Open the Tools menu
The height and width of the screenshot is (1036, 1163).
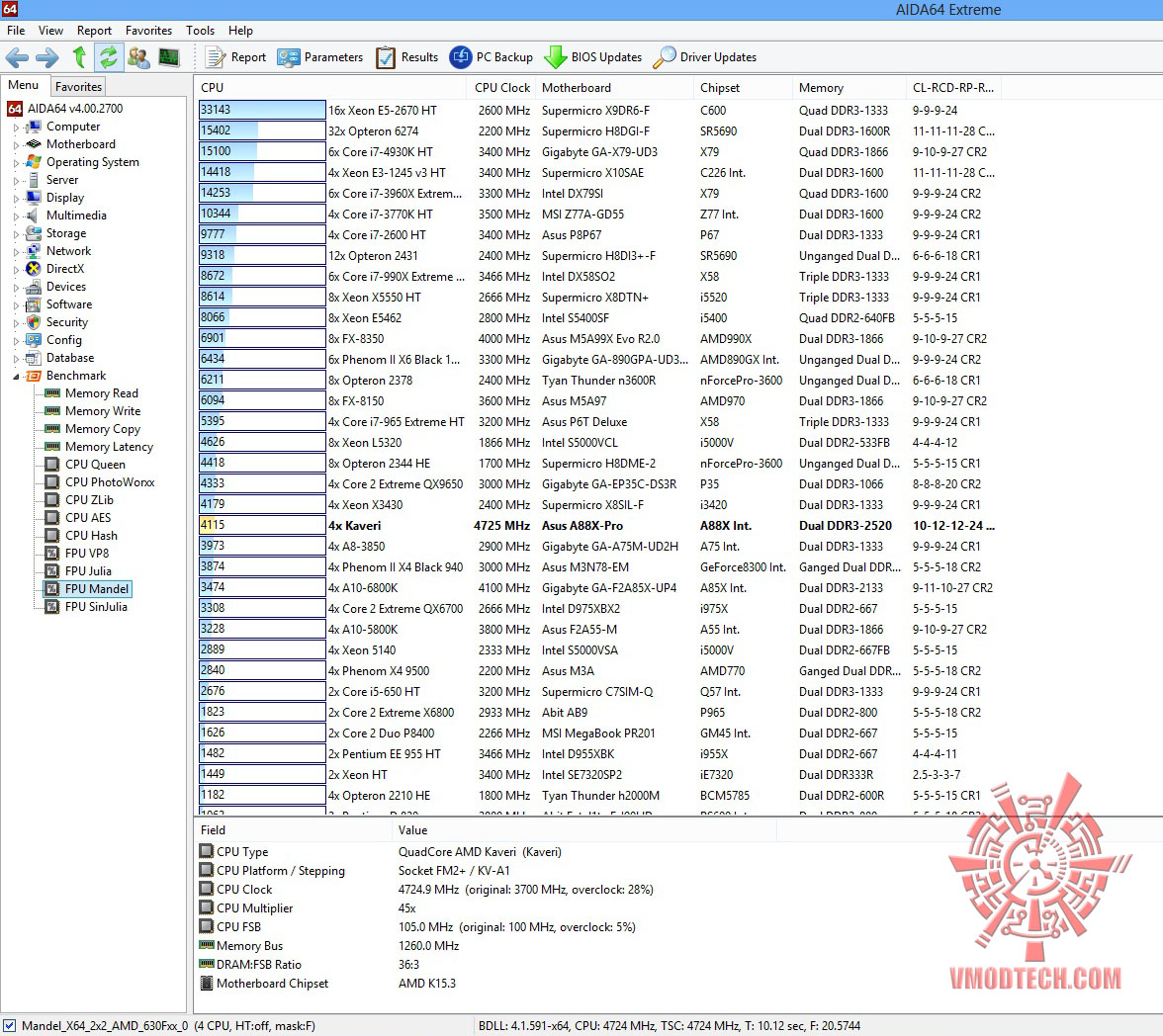[200, 31]
